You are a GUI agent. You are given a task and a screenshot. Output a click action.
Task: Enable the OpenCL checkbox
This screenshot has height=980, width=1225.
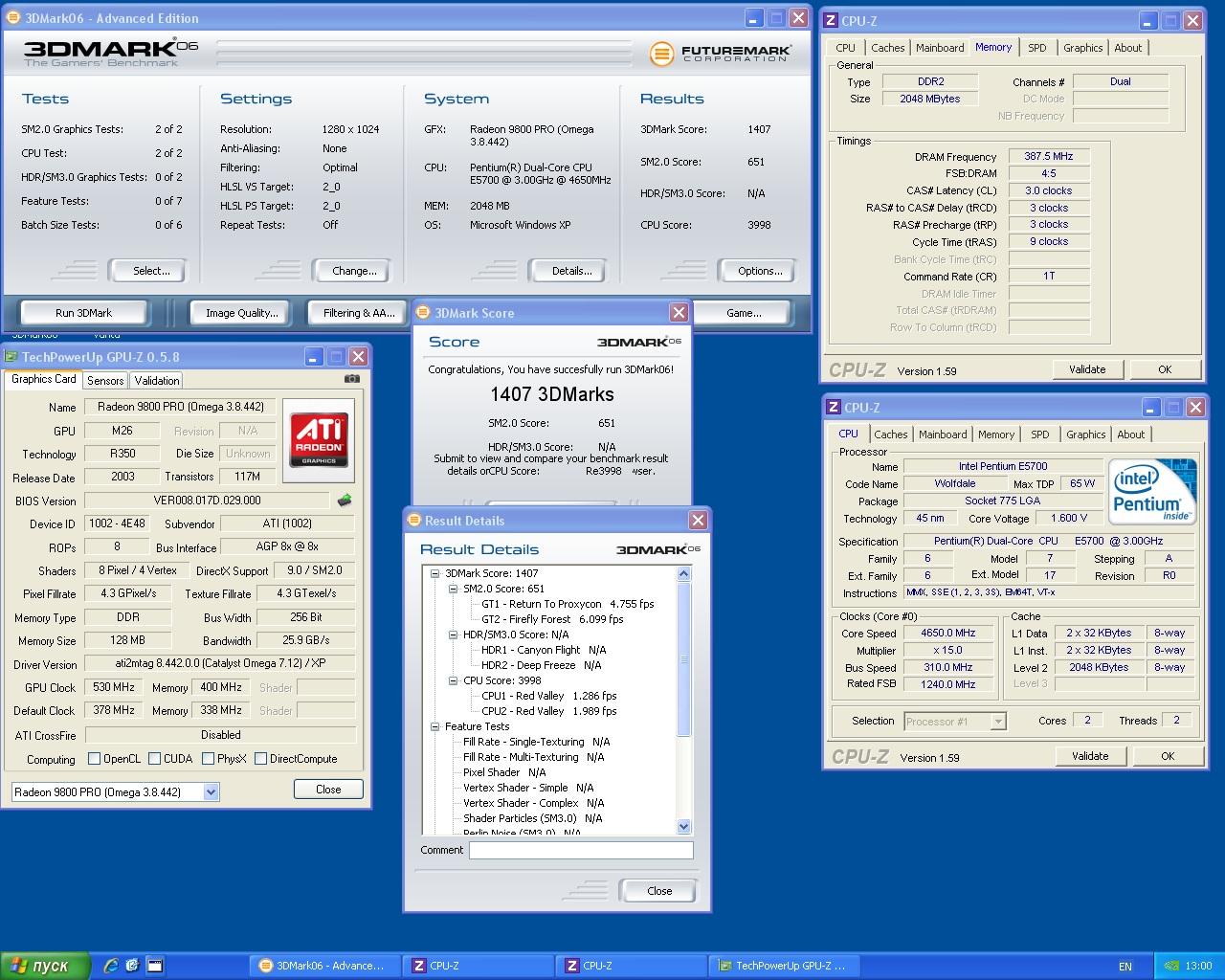(94, 759)
